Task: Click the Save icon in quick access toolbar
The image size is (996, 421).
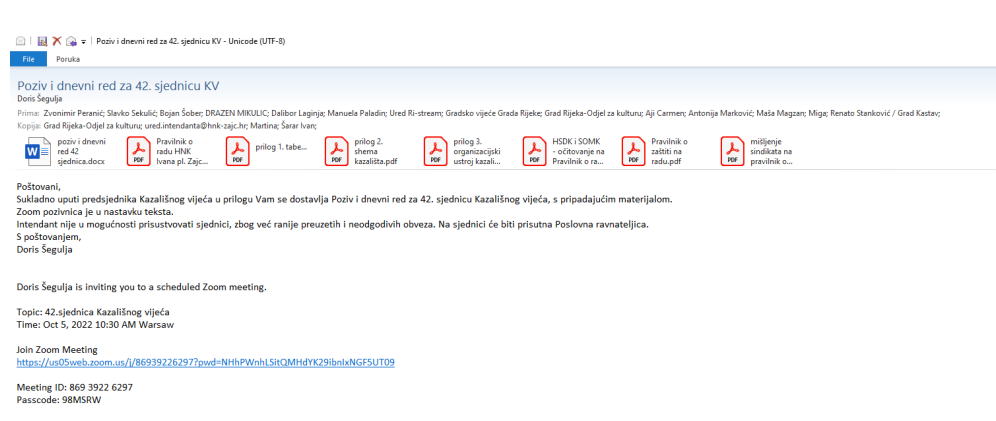Action: tap(42, 41)
